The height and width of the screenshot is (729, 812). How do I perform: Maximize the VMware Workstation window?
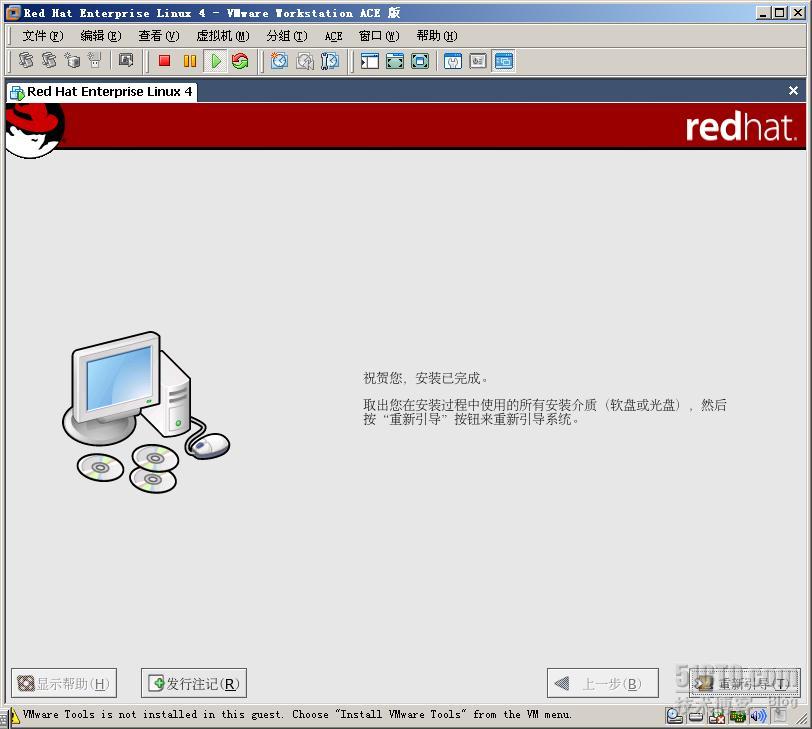[779, 13]
